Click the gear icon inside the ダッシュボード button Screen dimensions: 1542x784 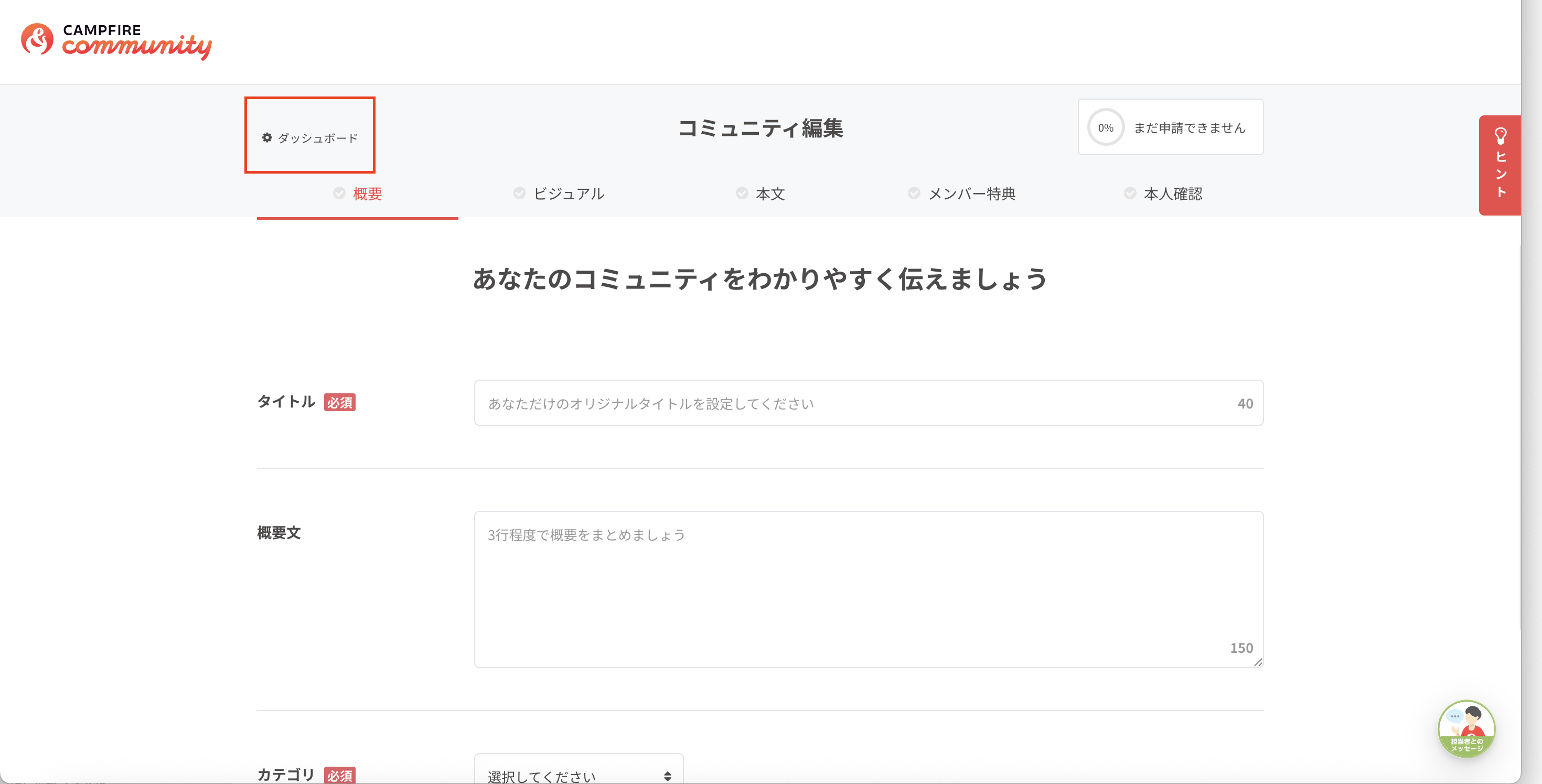pyautogui.click(x=267, y=136)
